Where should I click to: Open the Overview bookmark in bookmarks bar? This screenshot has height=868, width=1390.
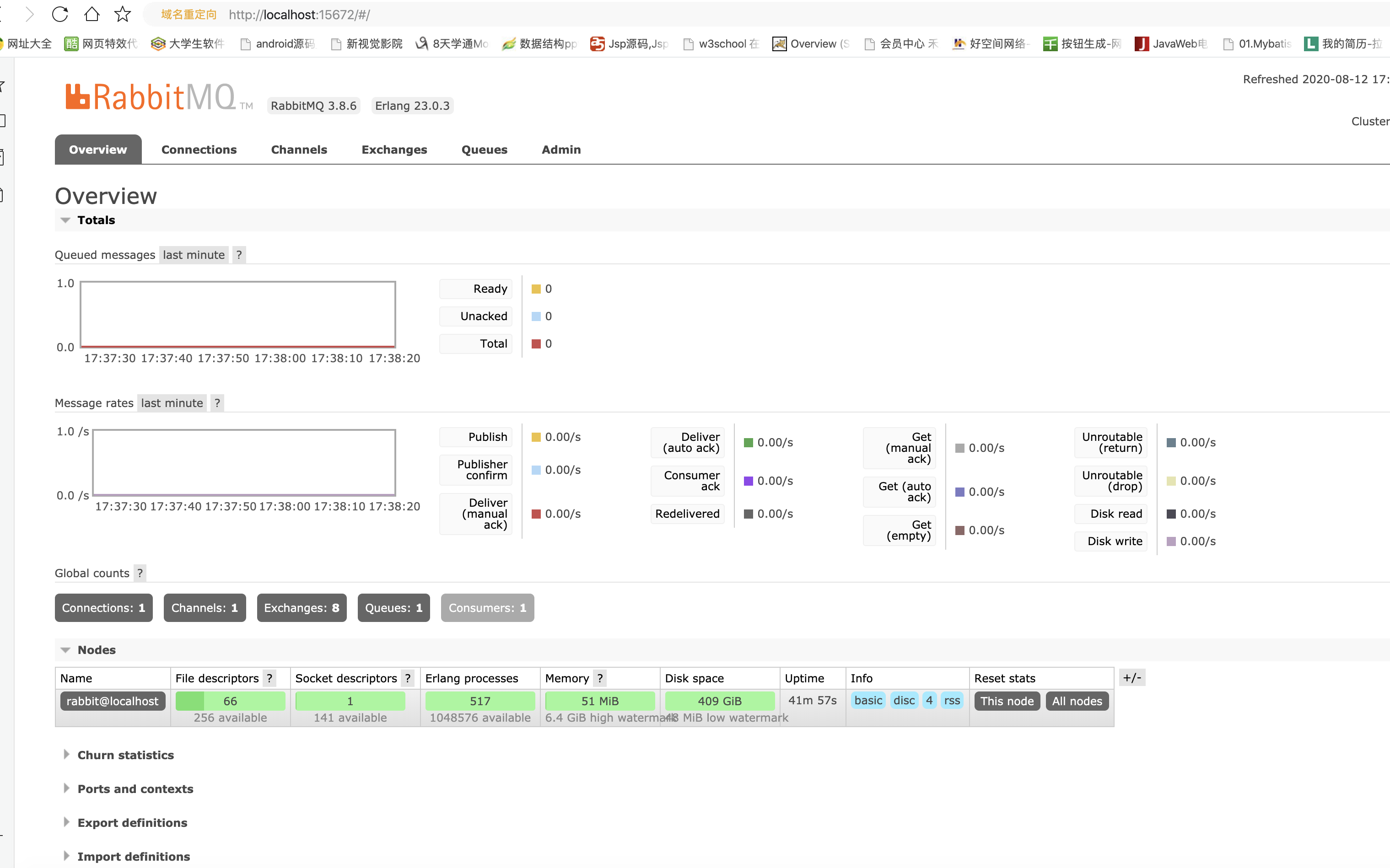tap(810, 43)
